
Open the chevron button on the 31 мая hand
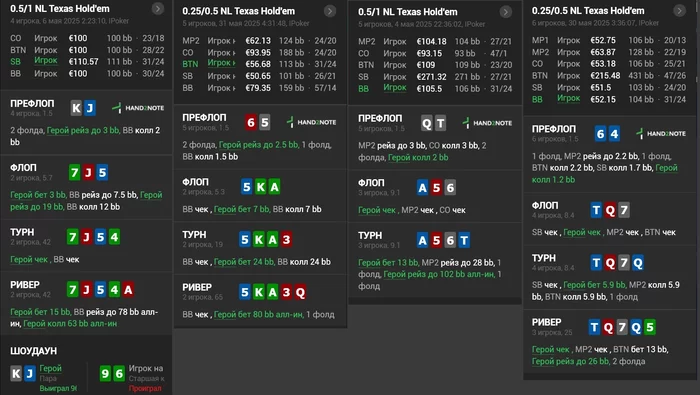pyautogui.click(x=329, y=11)
